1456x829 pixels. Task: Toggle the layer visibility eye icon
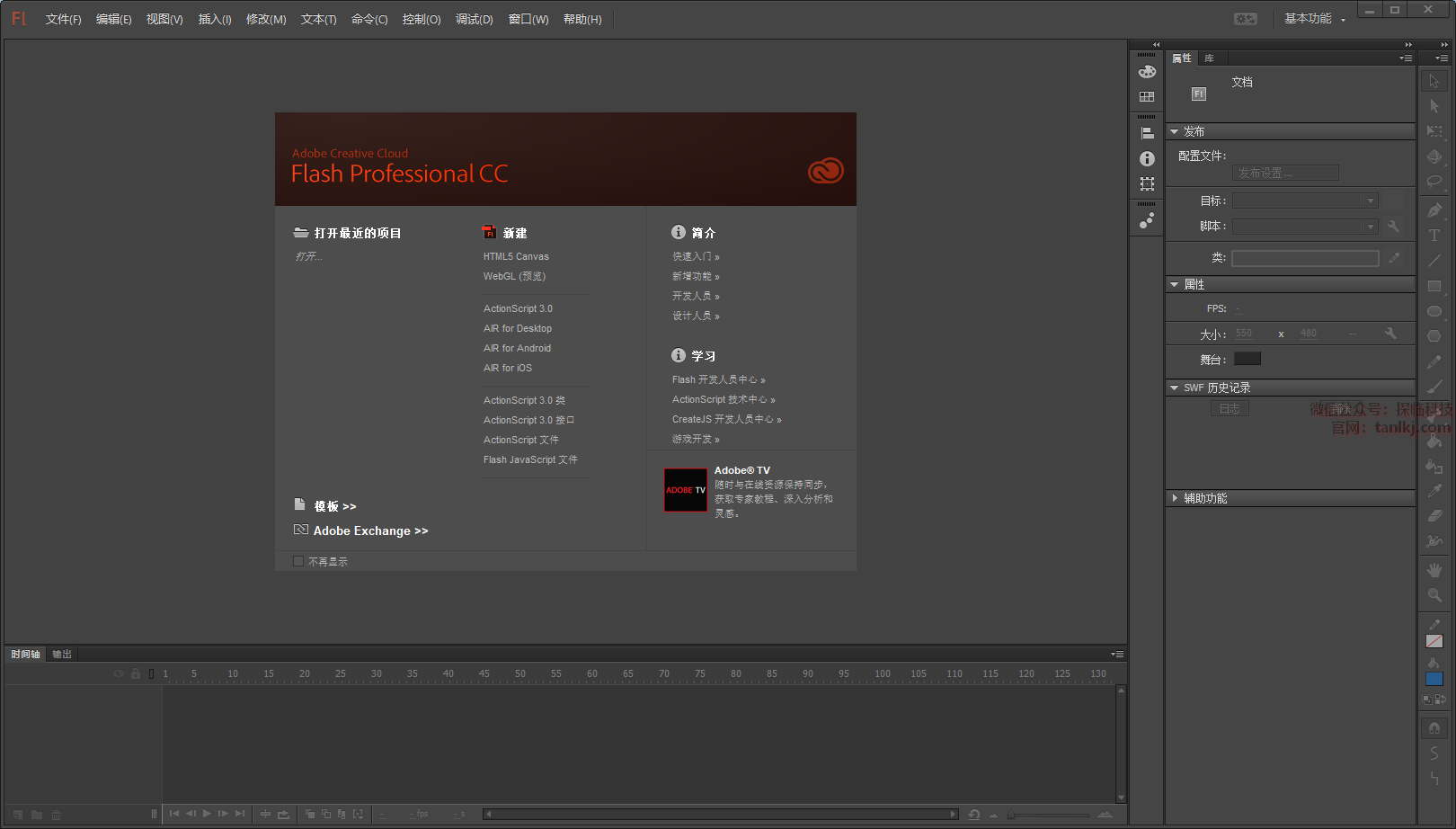point(119,673)
